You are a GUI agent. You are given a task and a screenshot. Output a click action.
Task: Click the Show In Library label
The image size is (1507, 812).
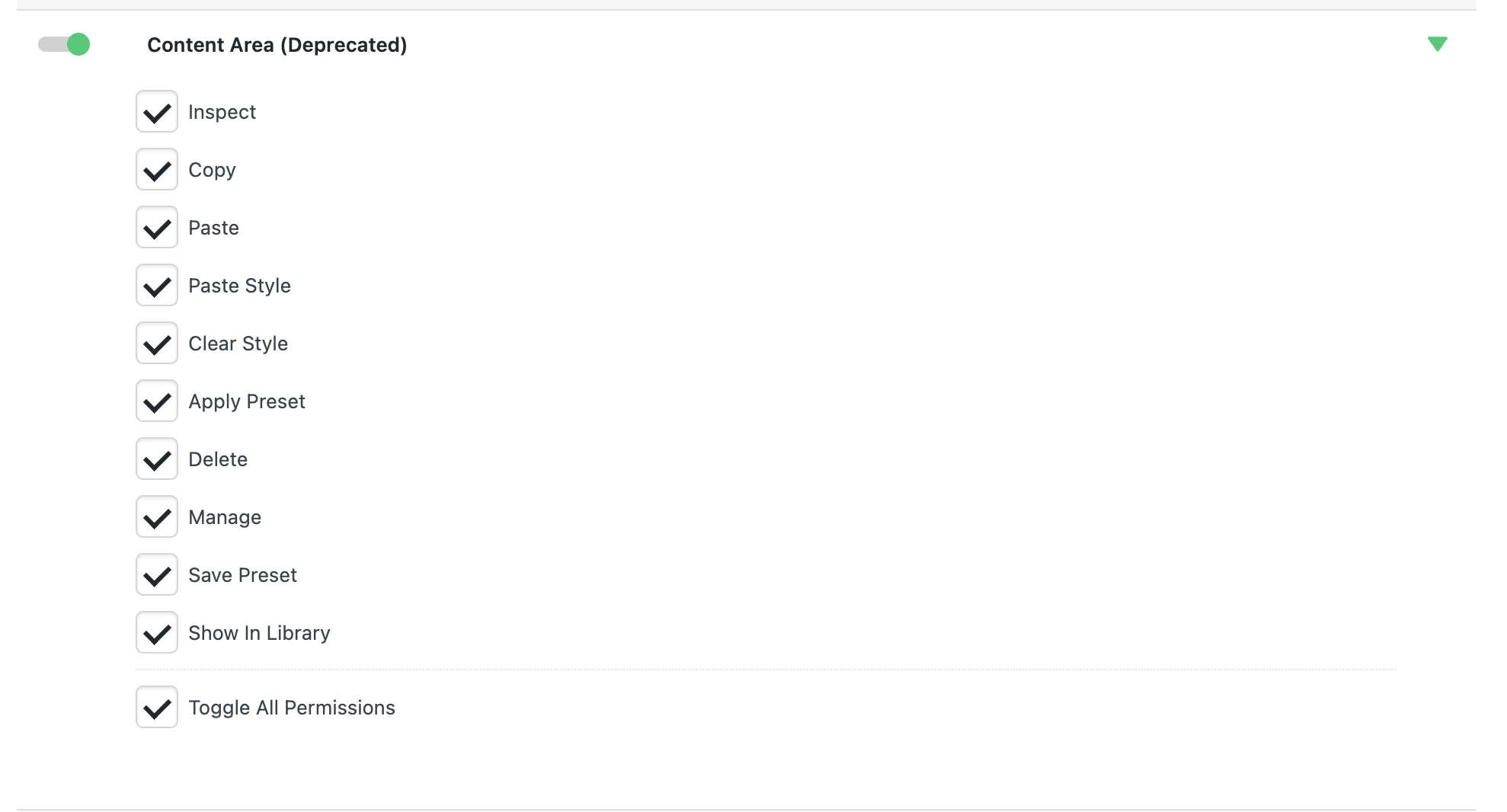pos(259,633)
